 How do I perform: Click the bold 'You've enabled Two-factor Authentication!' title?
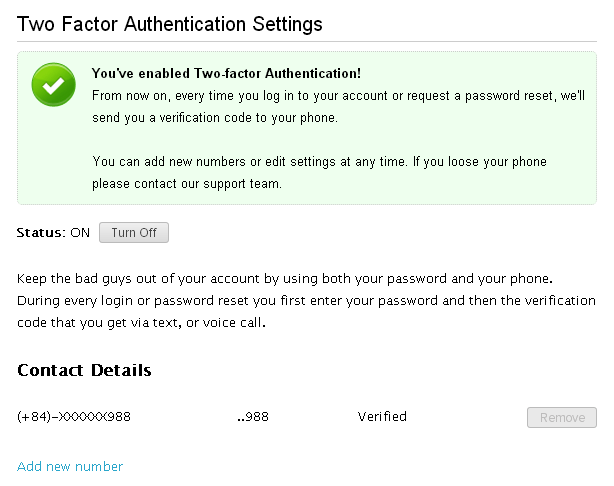tap(226, 73)
